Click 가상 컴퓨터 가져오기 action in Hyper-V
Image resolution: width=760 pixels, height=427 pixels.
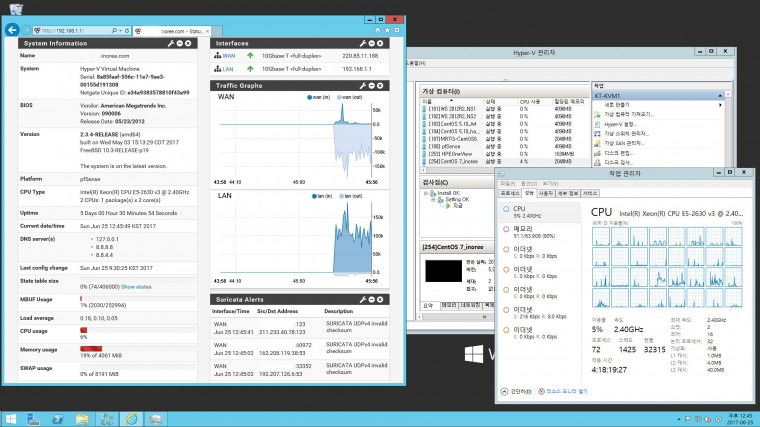coord(628,114)
